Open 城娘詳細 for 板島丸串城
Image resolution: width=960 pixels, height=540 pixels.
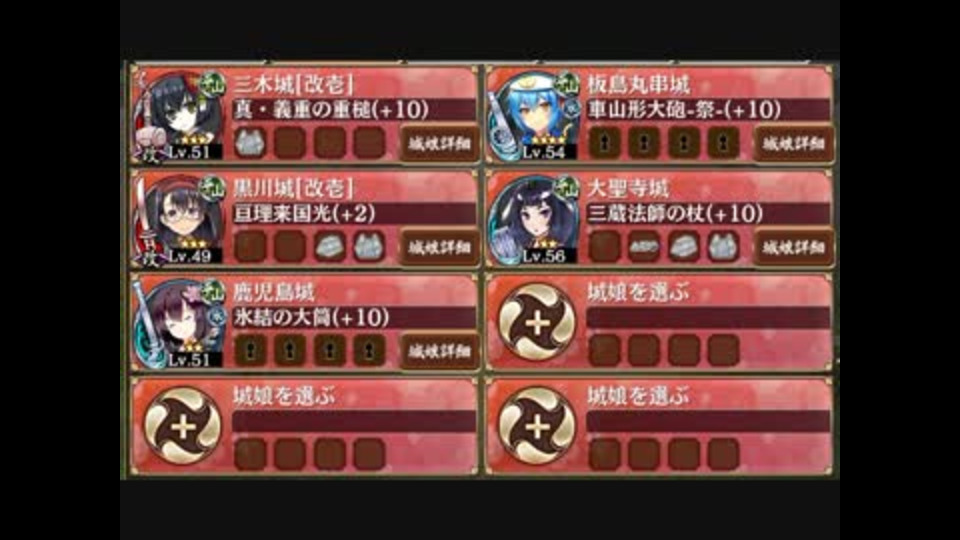click(793, 143)
